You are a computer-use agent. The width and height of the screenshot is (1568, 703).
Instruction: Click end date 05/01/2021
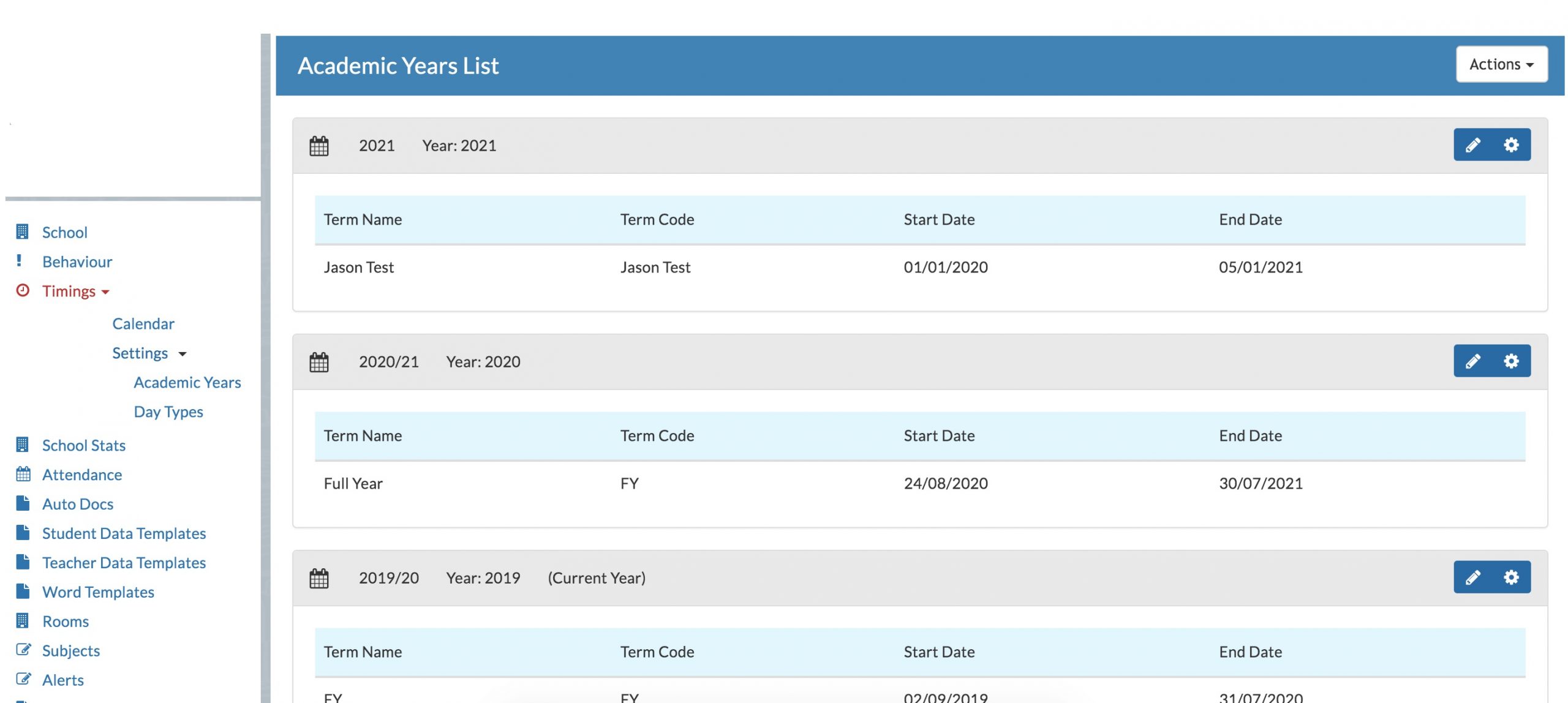click(1261, 268)
